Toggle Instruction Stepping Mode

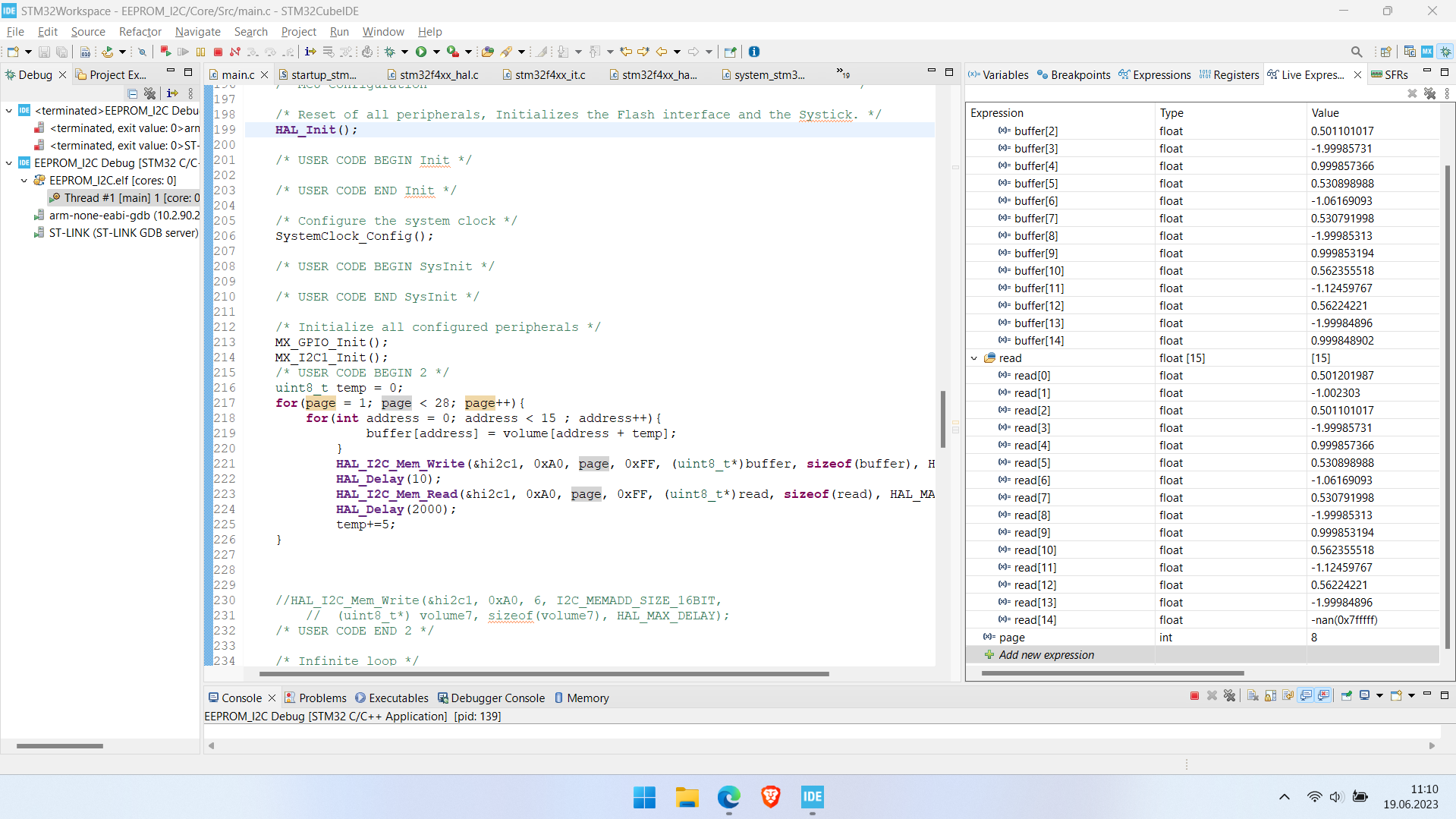[310, 52]
